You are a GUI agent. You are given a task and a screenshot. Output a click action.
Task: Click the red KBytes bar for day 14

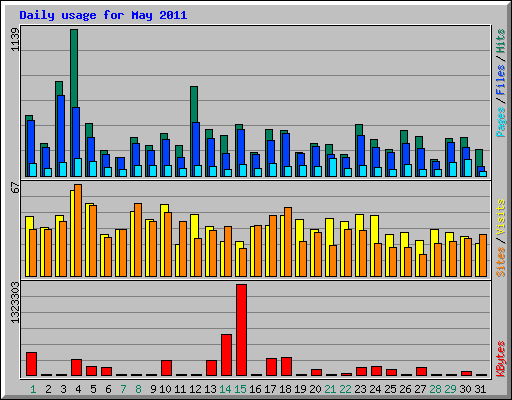[x=226, y=355]
